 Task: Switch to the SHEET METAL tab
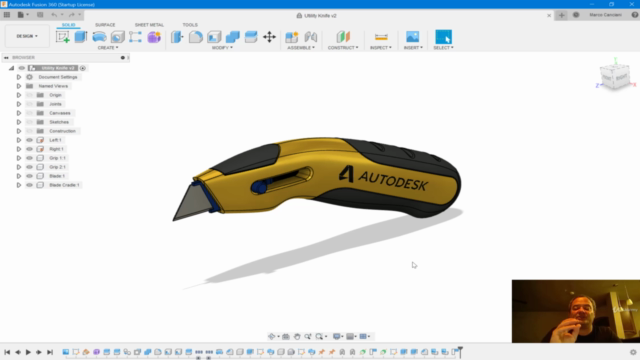149,25
